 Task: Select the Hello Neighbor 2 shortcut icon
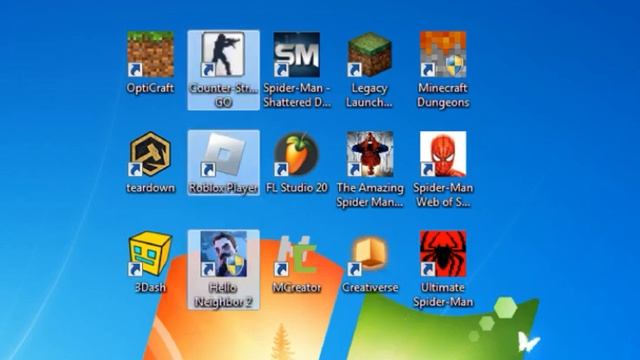pos(223,253)
